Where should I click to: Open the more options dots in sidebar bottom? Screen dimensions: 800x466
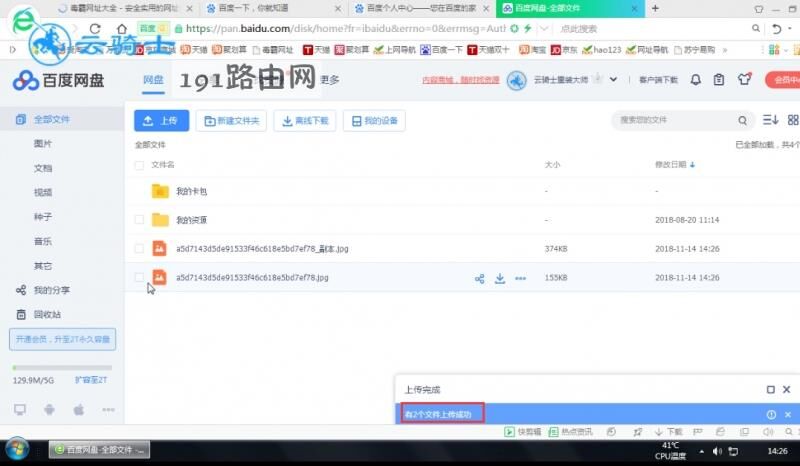[x=108, y=409]
